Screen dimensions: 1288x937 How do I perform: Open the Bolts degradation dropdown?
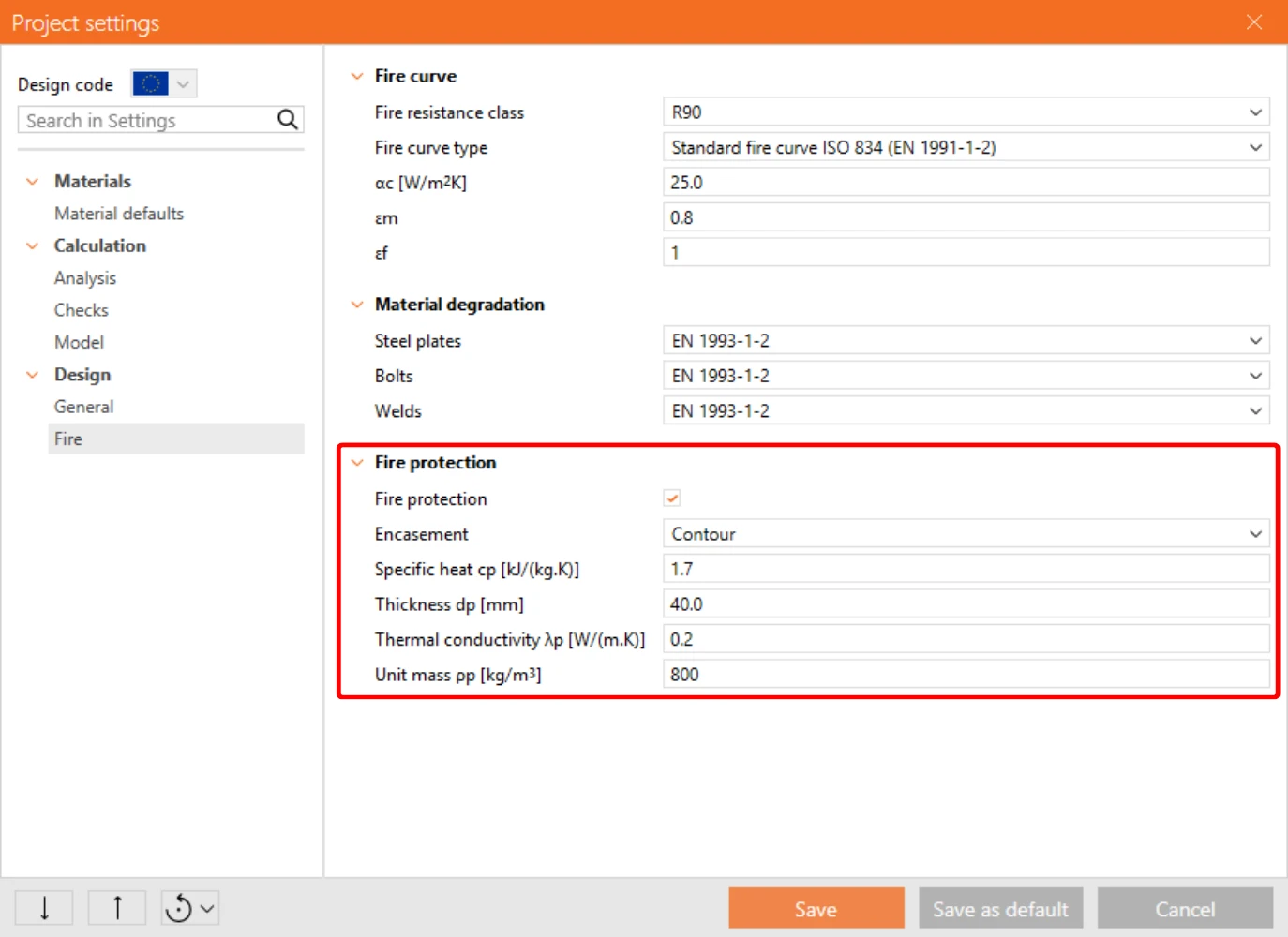point(966,376)
